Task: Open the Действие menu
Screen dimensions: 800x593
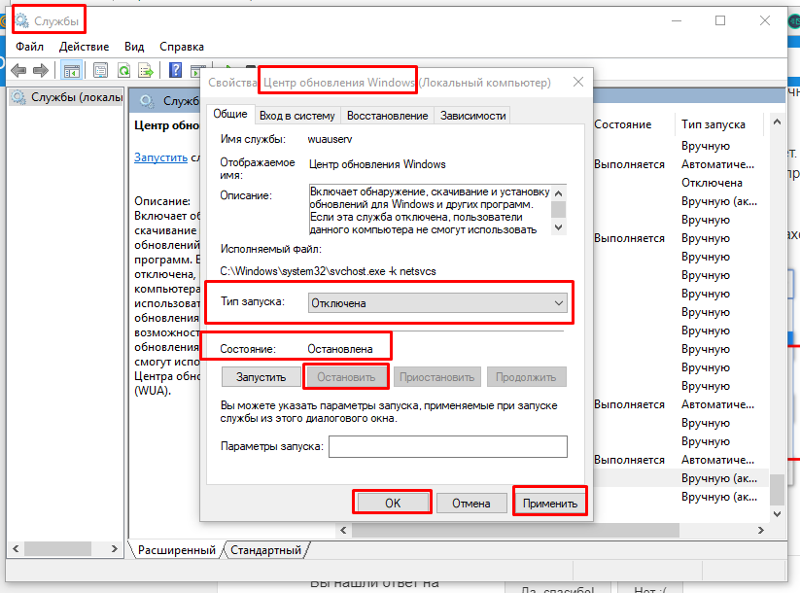Action: pyautogui.click(x=84, y=47)
